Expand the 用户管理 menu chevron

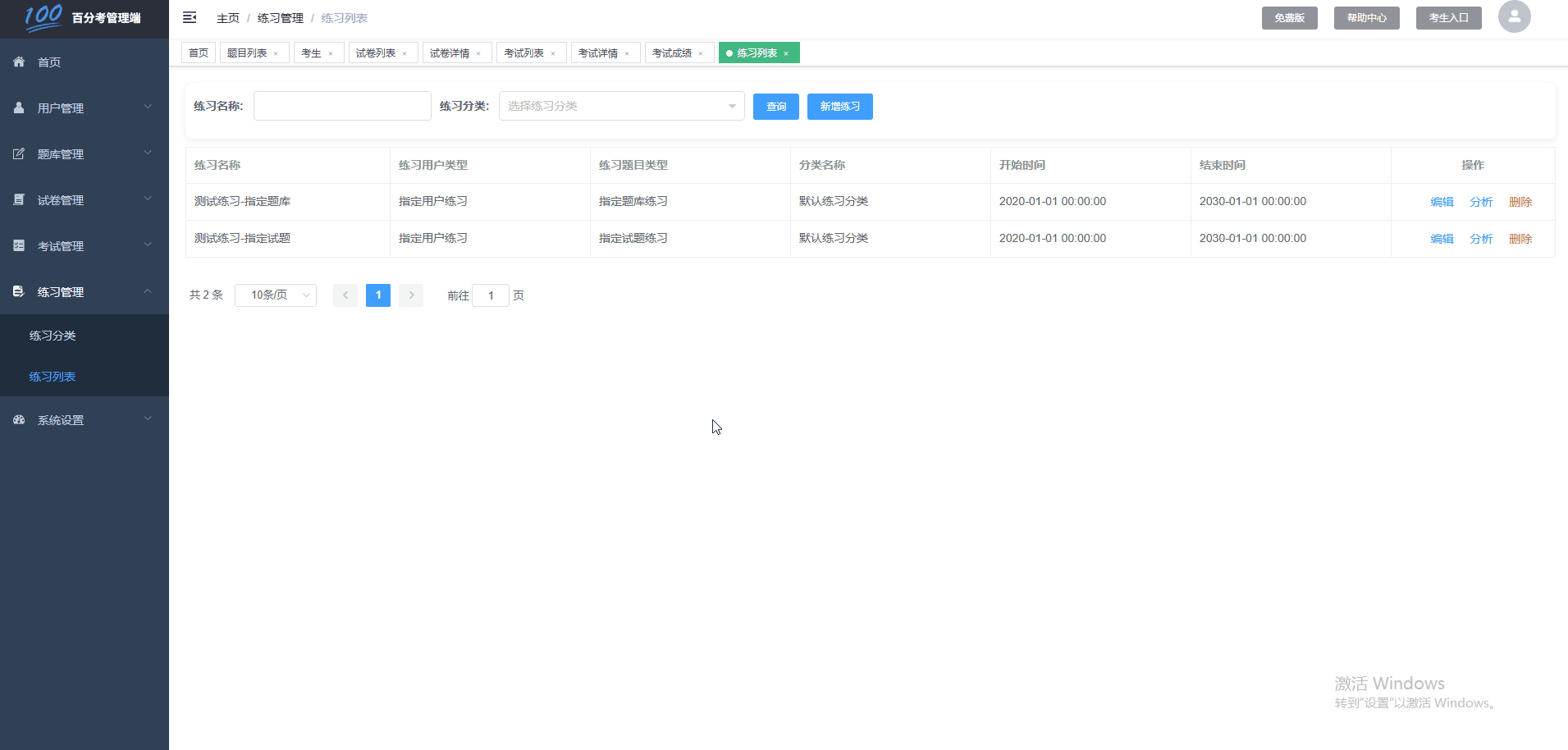pos(148,107)
